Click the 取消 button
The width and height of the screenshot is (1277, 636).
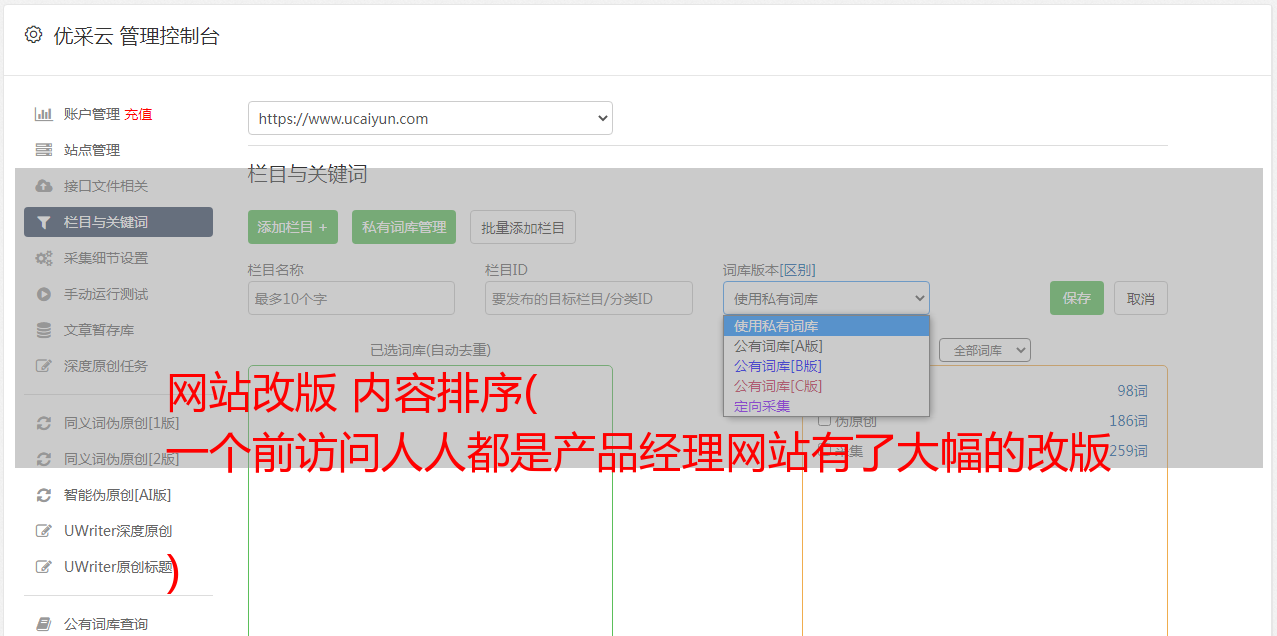1141,298
